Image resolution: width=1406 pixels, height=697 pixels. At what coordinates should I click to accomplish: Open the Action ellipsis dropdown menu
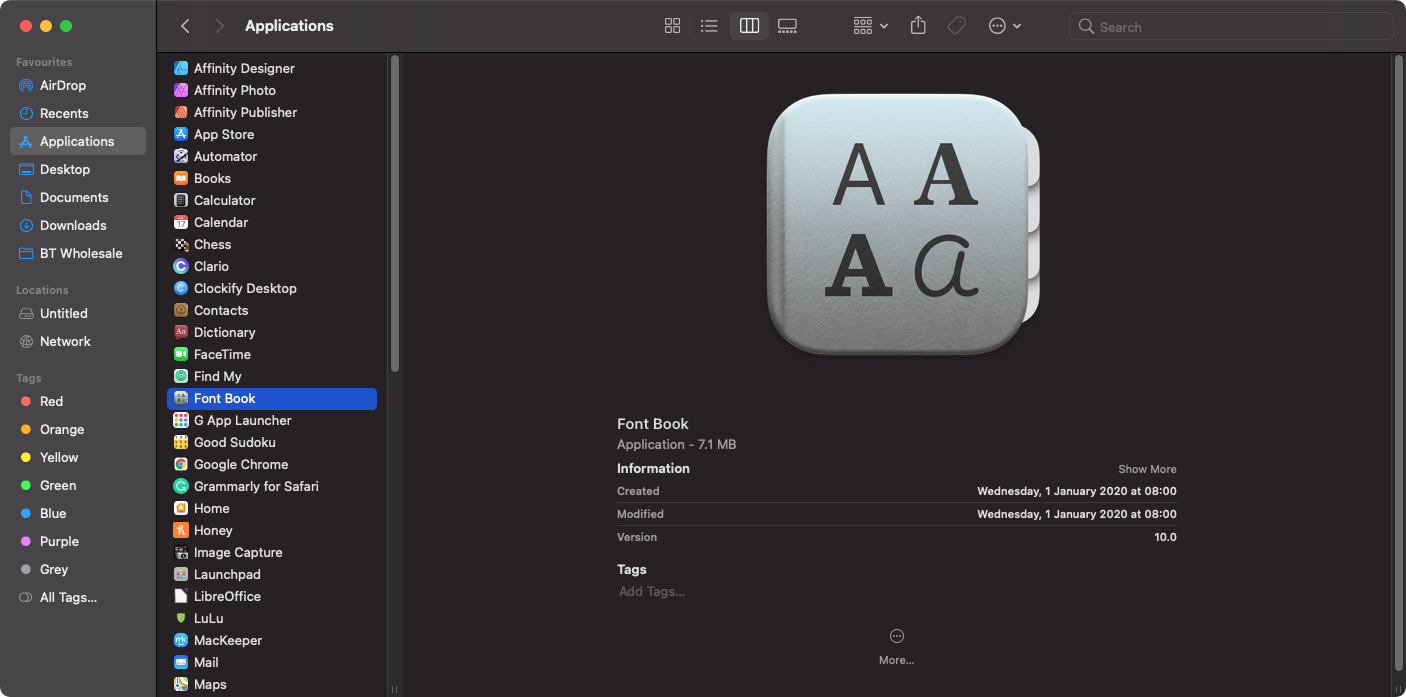pyautogui.click(x=1004, y=26)
